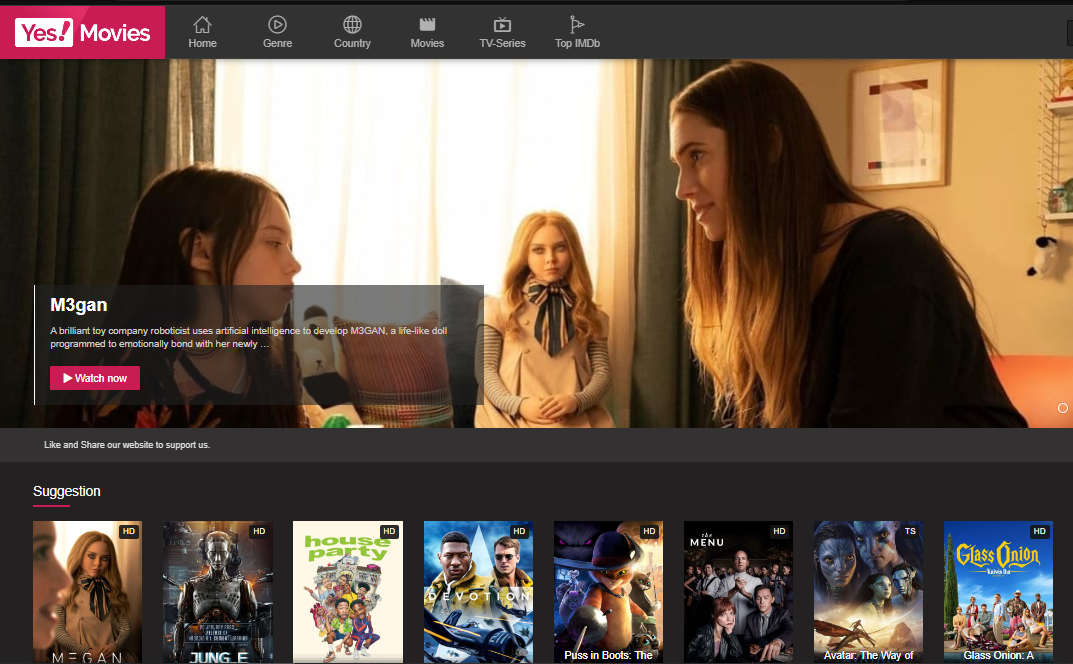Click the TS badge on Avatar poster

point(910,531)
